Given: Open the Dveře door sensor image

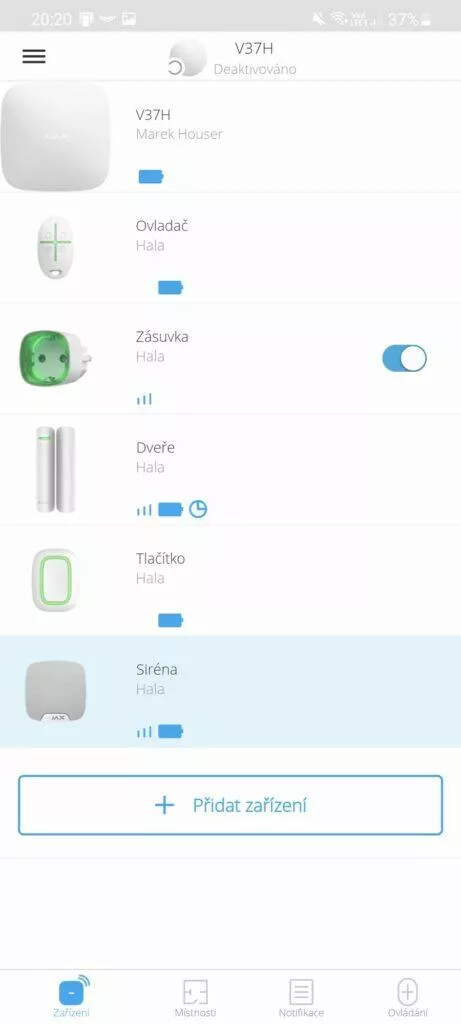Looking at the screenshot, I should click(56, 469).
